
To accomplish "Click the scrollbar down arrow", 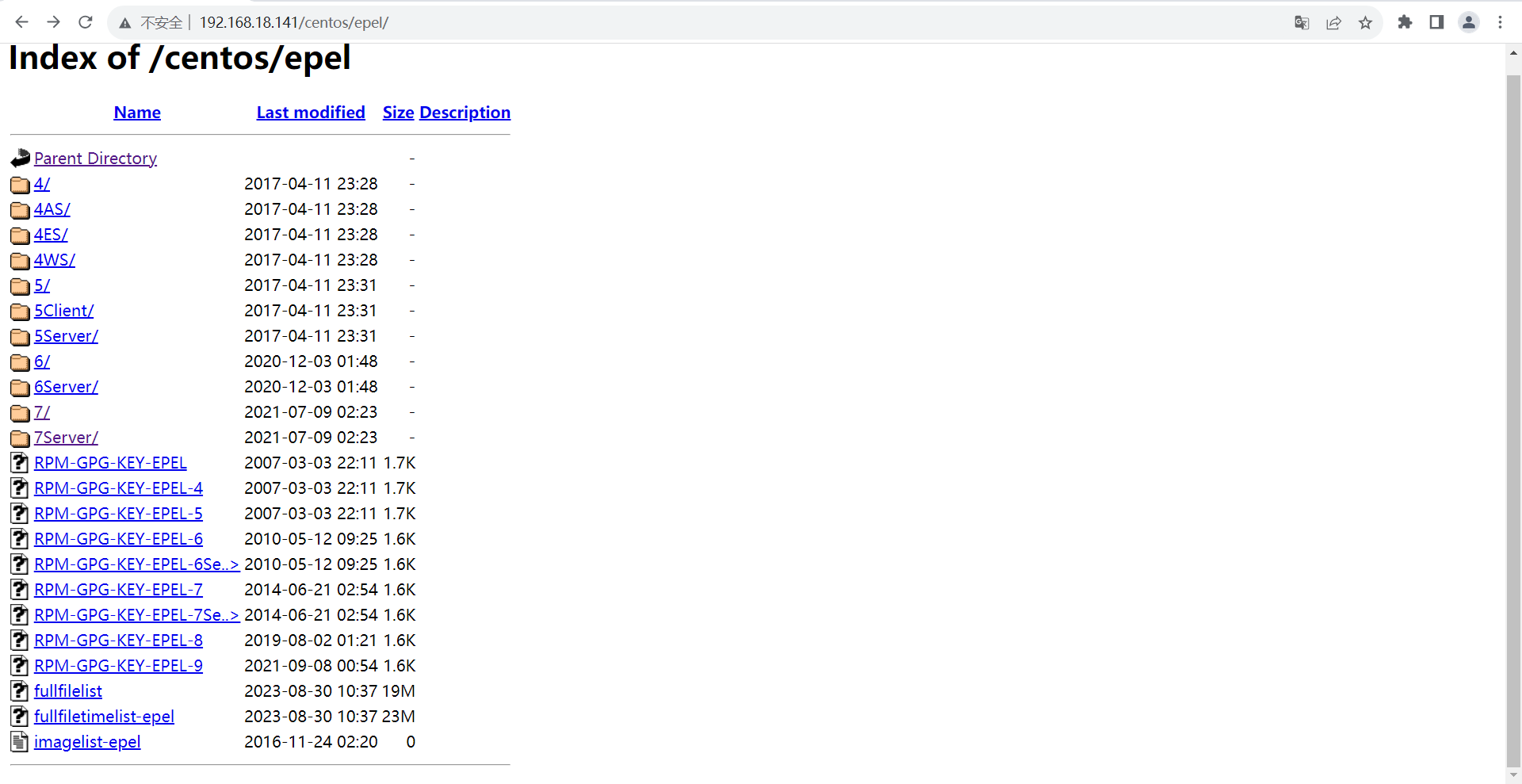I will pos(1513,774).
